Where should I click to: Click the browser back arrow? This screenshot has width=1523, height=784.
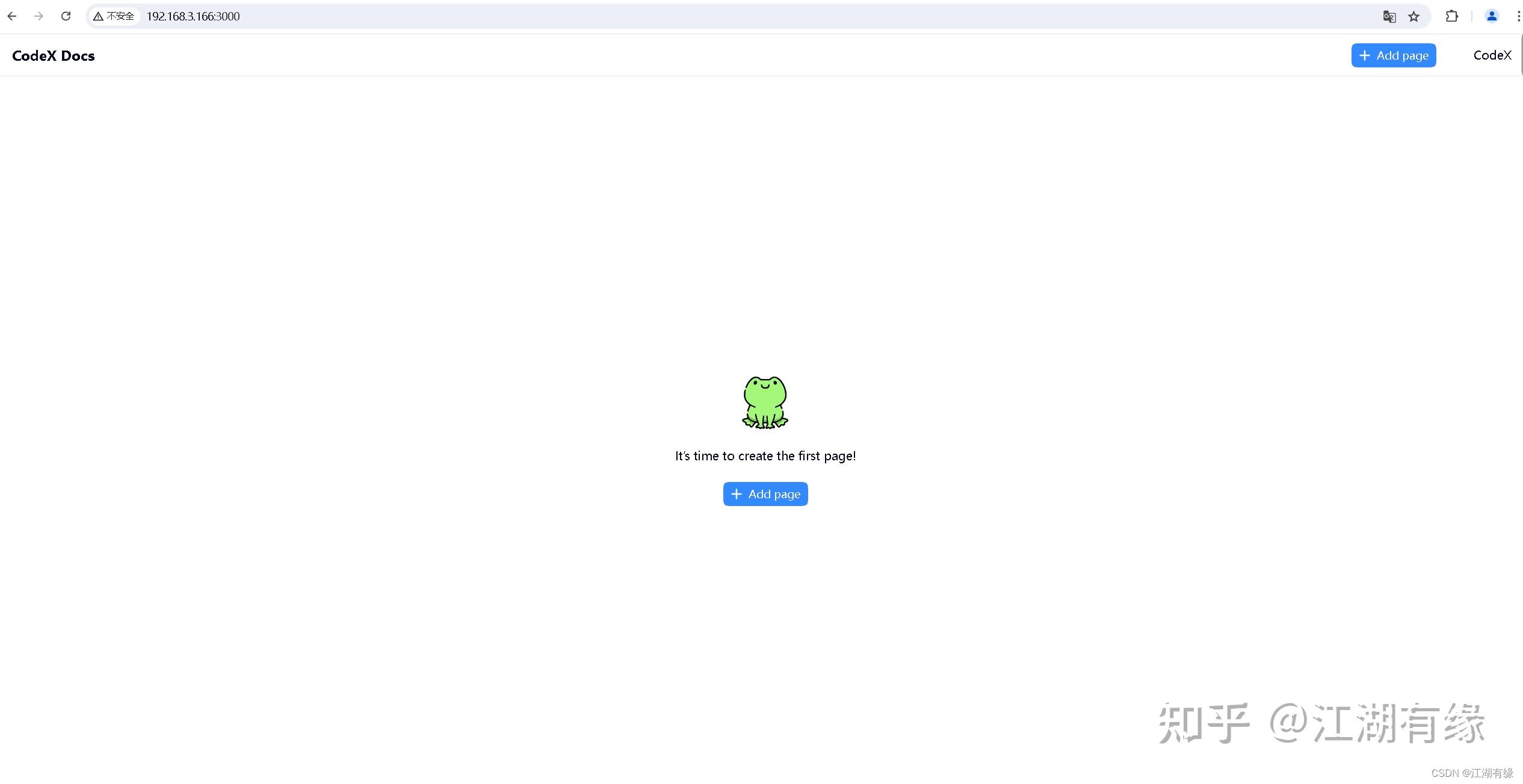pyautogui.click(x=12, y=16)
